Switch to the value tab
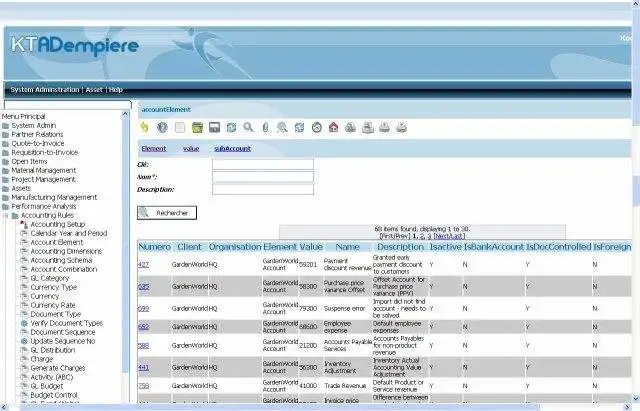 [x=191, y=149]
